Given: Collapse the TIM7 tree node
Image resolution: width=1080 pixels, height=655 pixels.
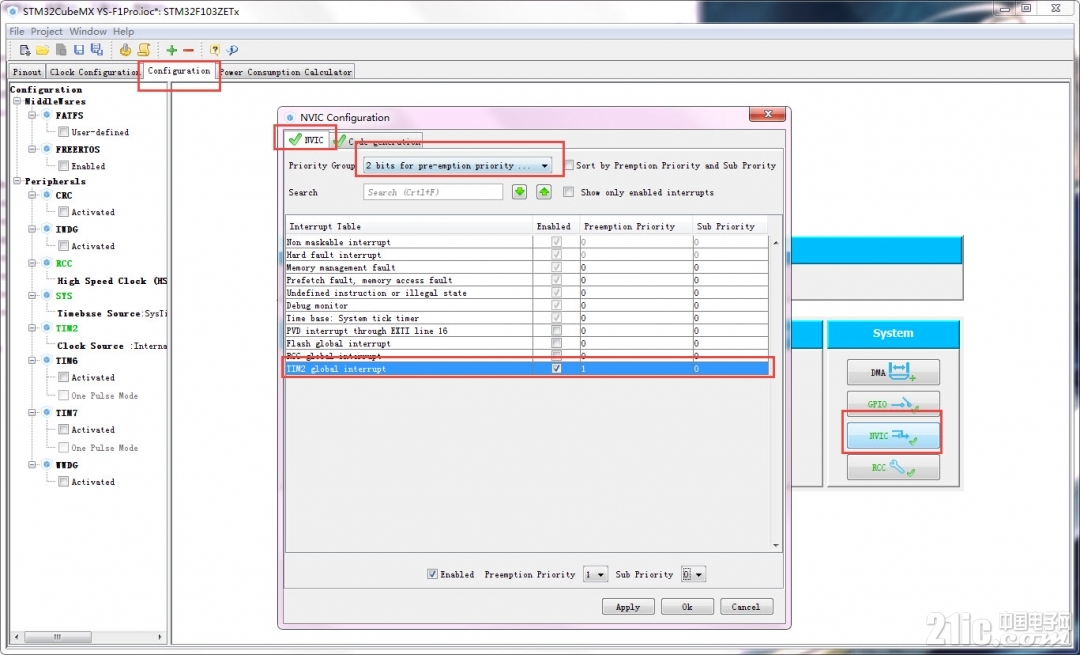Looking at the screenshot, I should pos(32,413).
